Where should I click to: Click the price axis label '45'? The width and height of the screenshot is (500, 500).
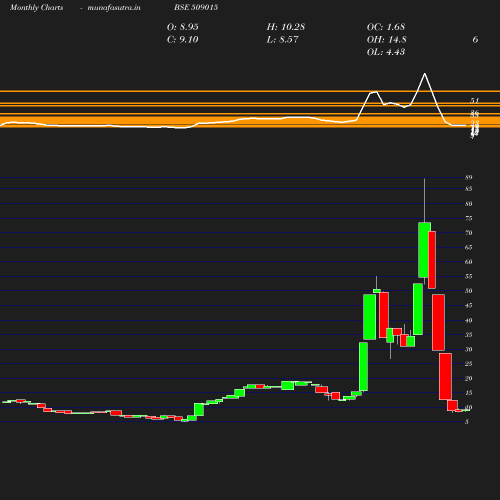click(469, 305)
